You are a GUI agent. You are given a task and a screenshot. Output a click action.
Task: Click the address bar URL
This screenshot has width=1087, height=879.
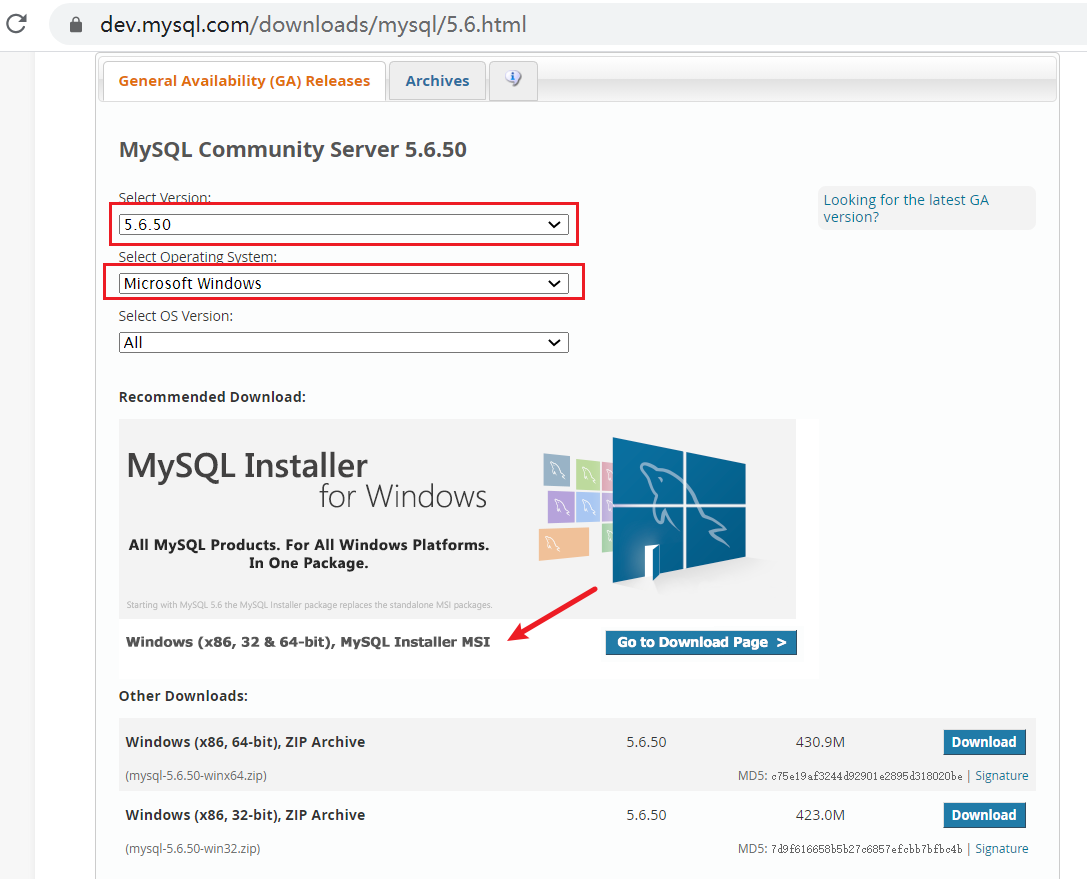tap(313, 25)
